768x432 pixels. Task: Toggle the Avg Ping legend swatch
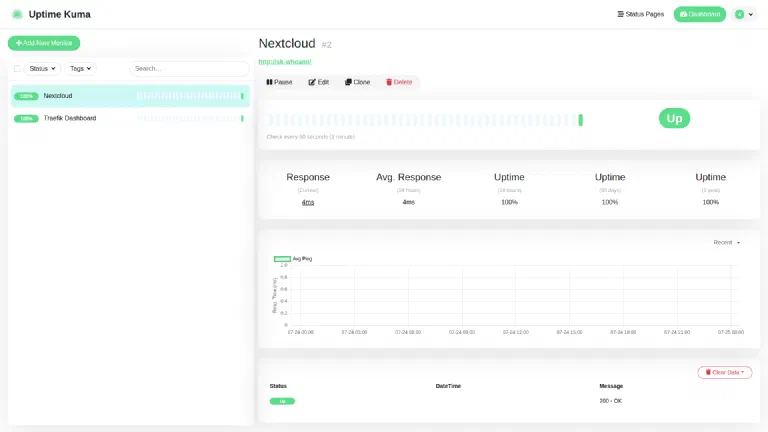tap(282, 259)
